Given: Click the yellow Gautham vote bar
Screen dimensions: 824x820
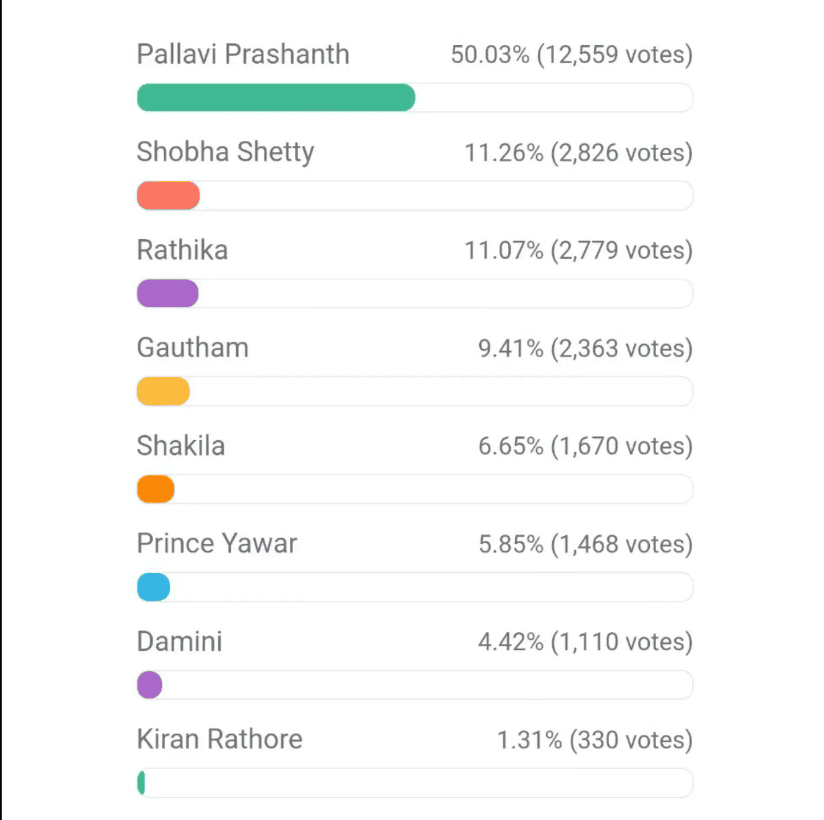Looking at the screenshot, I should (x=163, y=391).
